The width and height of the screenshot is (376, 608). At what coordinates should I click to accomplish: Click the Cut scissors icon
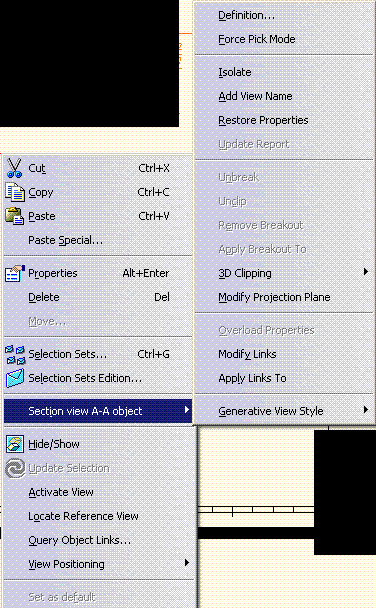(x=15, y=168)
